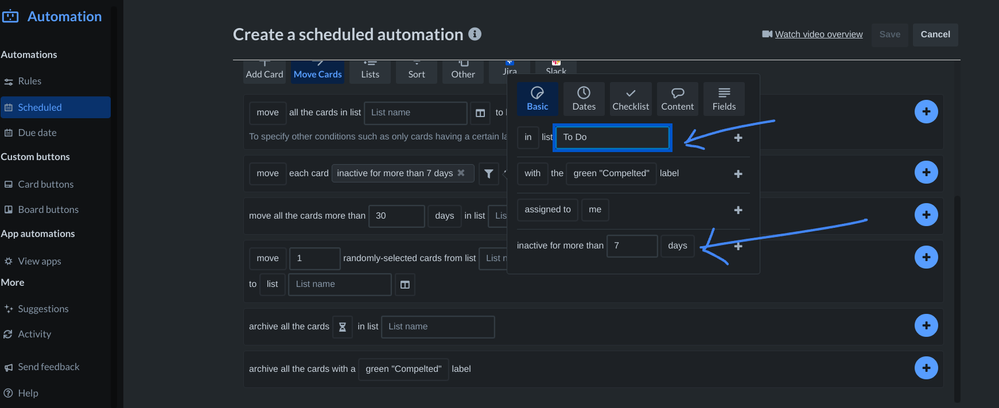This screenshot has height=408, width=999.
Task: Click List name field in archive cards row
Action: (x=438, y=326)
